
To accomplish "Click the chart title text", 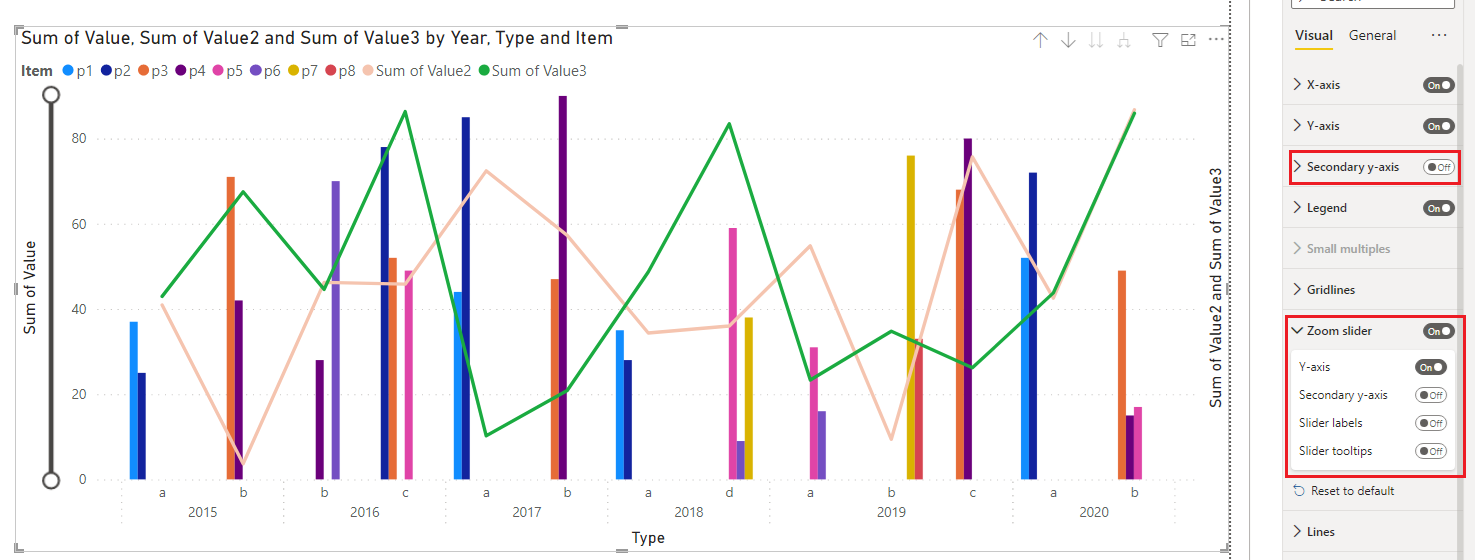I will point(317,38).
